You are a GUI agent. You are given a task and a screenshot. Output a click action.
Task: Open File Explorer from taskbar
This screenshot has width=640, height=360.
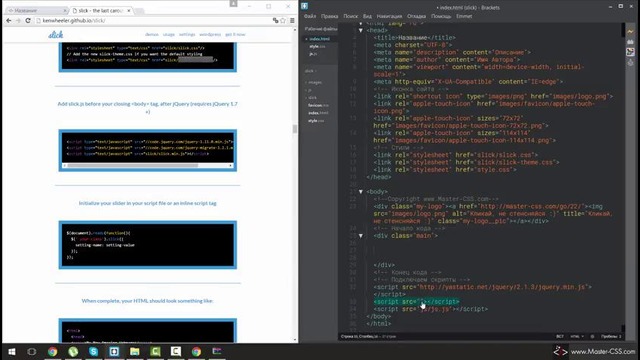[x=135, y=351]
